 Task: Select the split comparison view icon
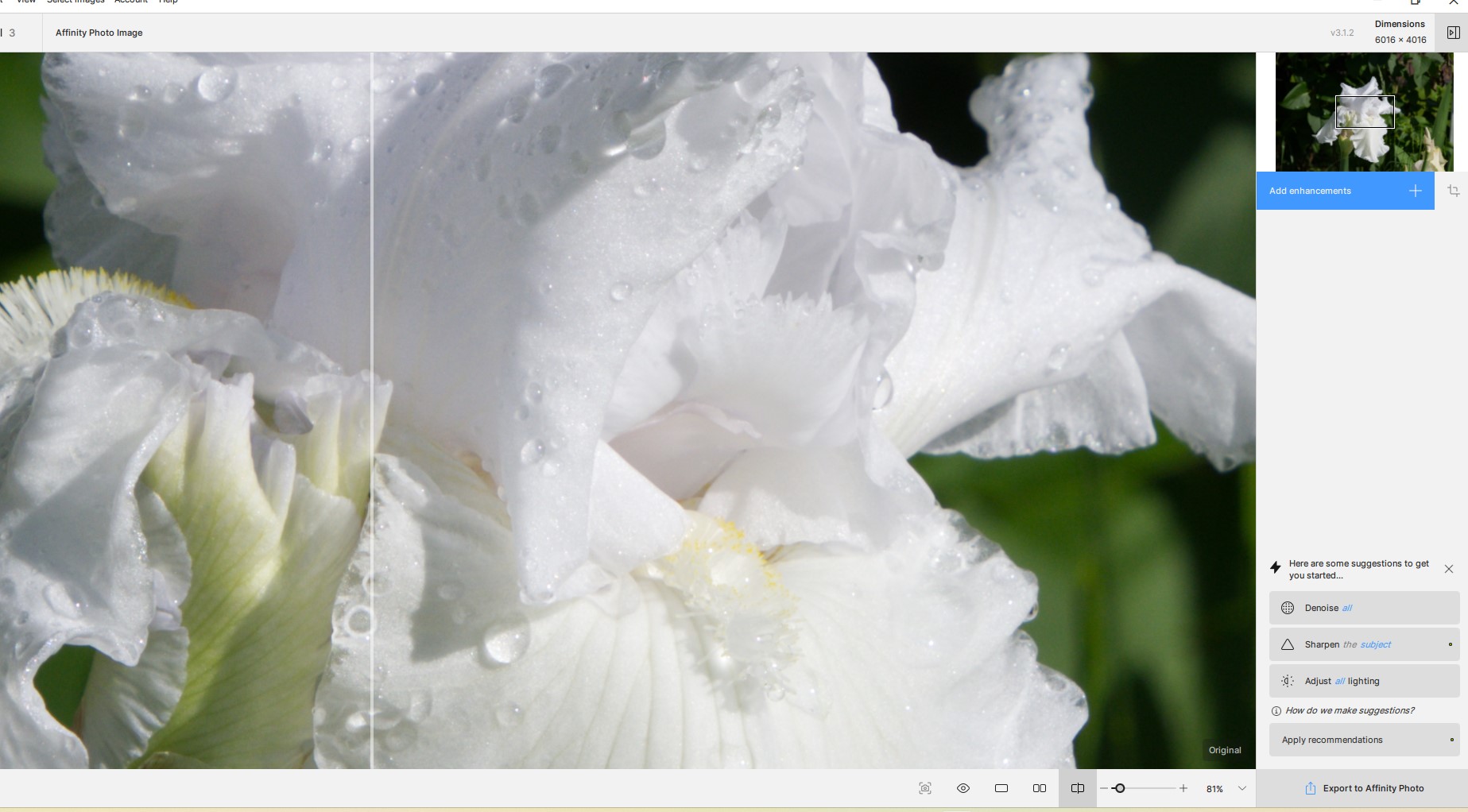1077,788
